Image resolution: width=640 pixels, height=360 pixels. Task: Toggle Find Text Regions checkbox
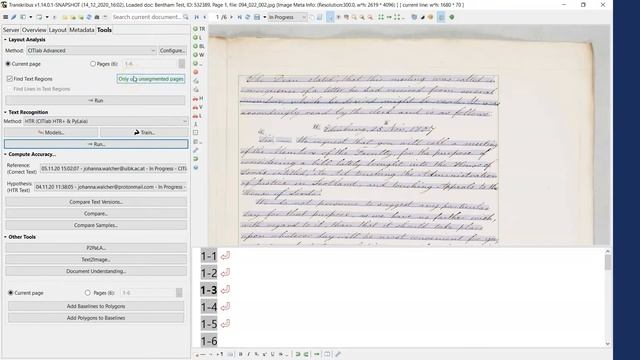coord(10,79)
